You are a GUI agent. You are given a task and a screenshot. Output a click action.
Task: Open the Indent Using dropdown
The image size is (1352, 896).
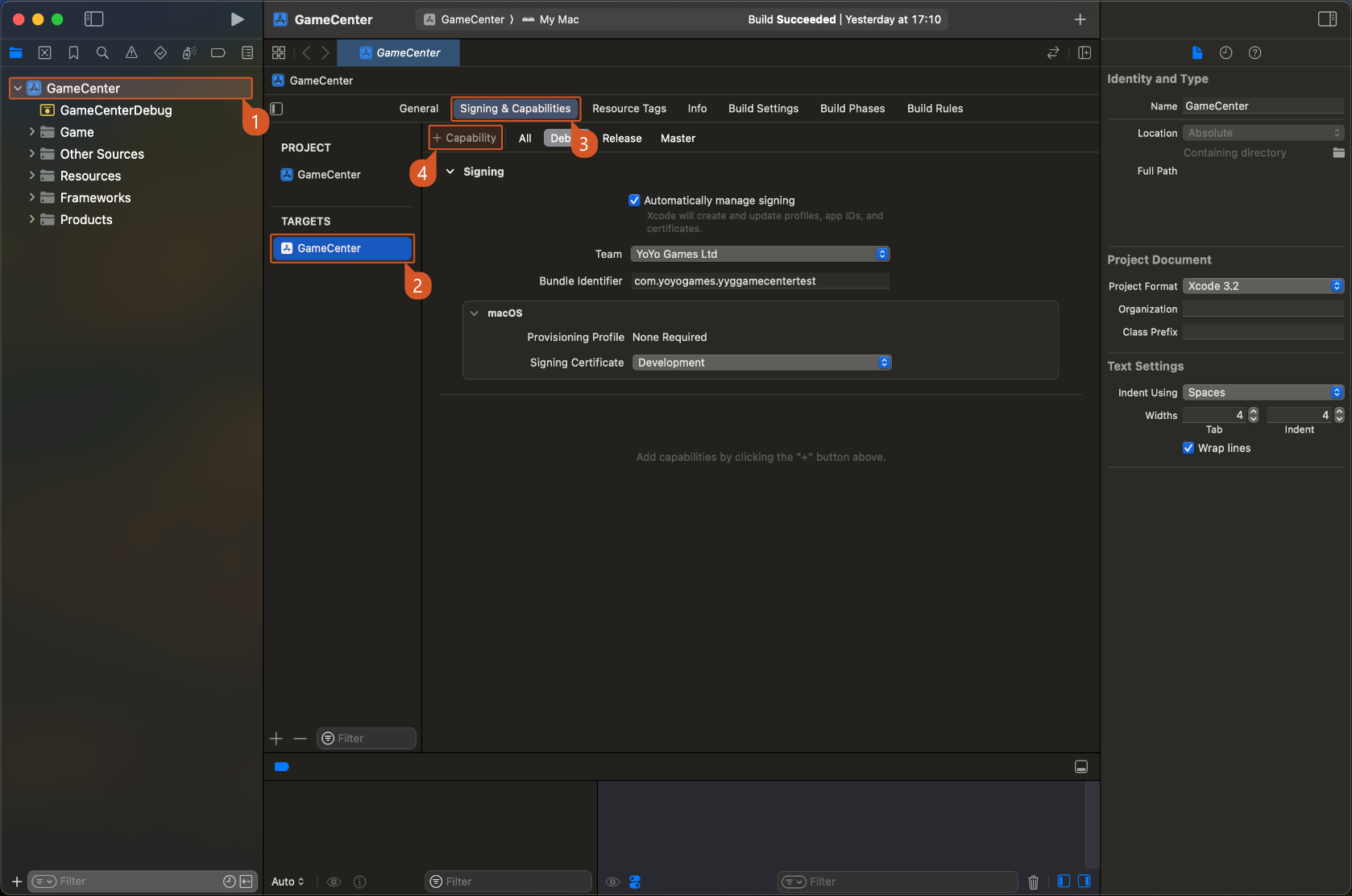(1263, 393)
